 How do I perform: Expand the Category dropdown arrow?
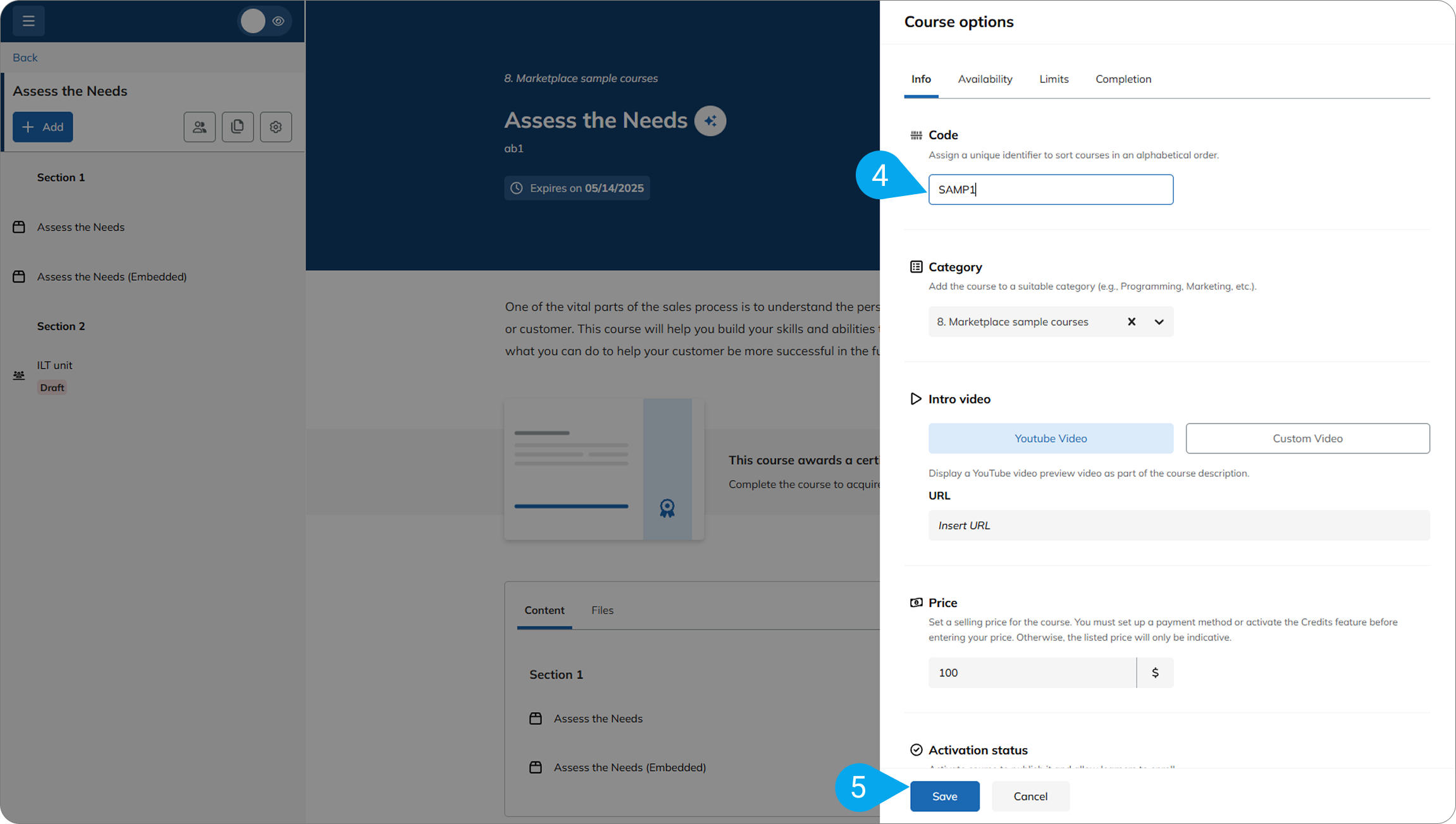tap(1159, 322)
